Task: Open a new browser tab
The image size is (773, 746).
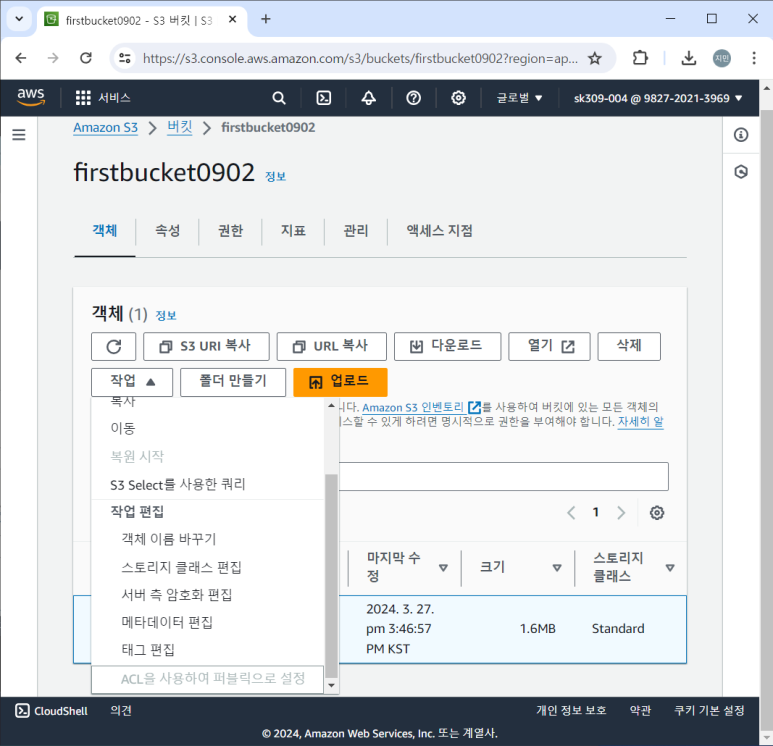Action: (x=266, y=19)
